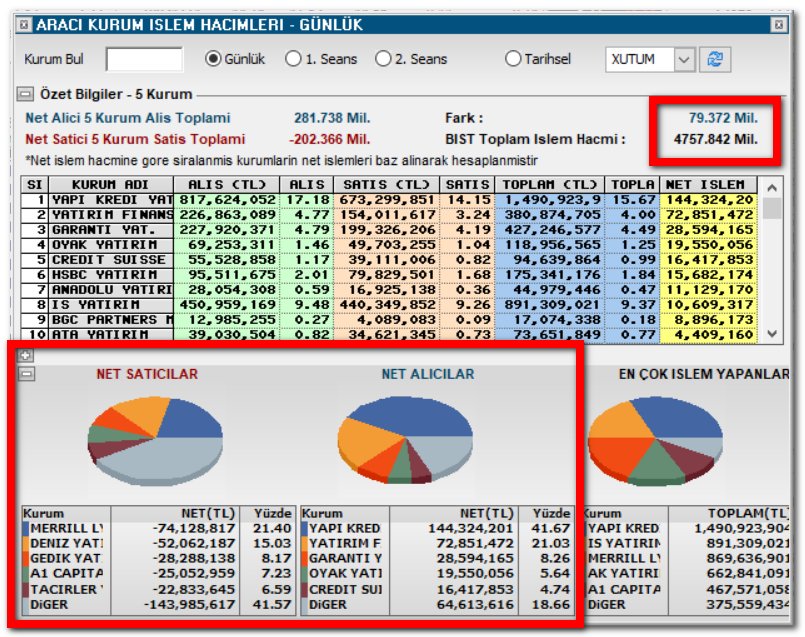Screen dimensions: 805x637
Task: Click value 817,624,052 in ALIS column
Action: [x=227, y=200]
